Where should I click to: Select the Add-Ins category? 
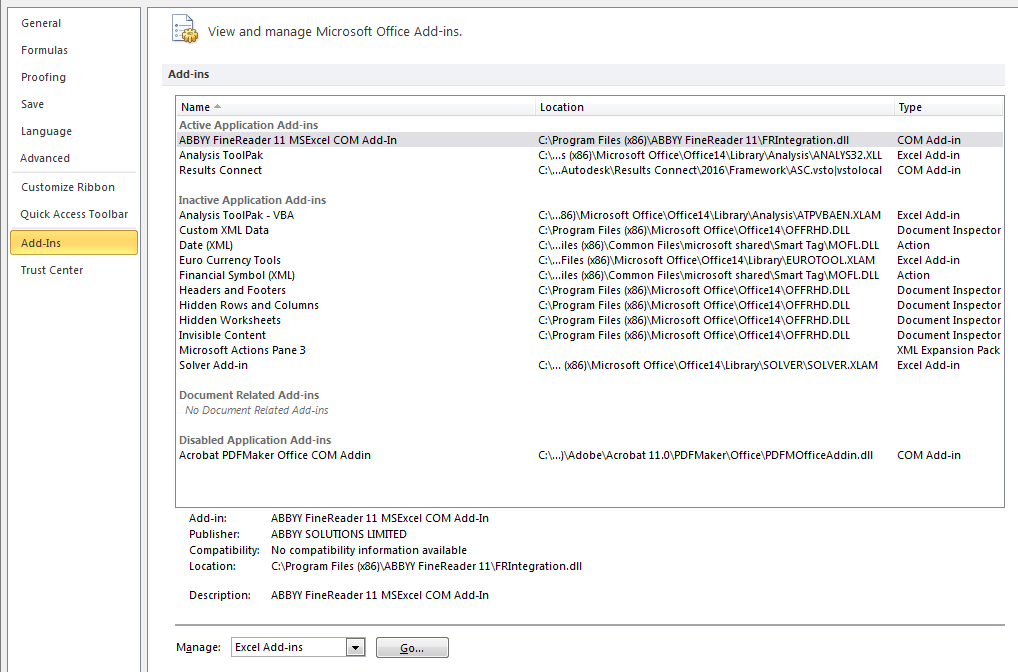tap(74, 243)
